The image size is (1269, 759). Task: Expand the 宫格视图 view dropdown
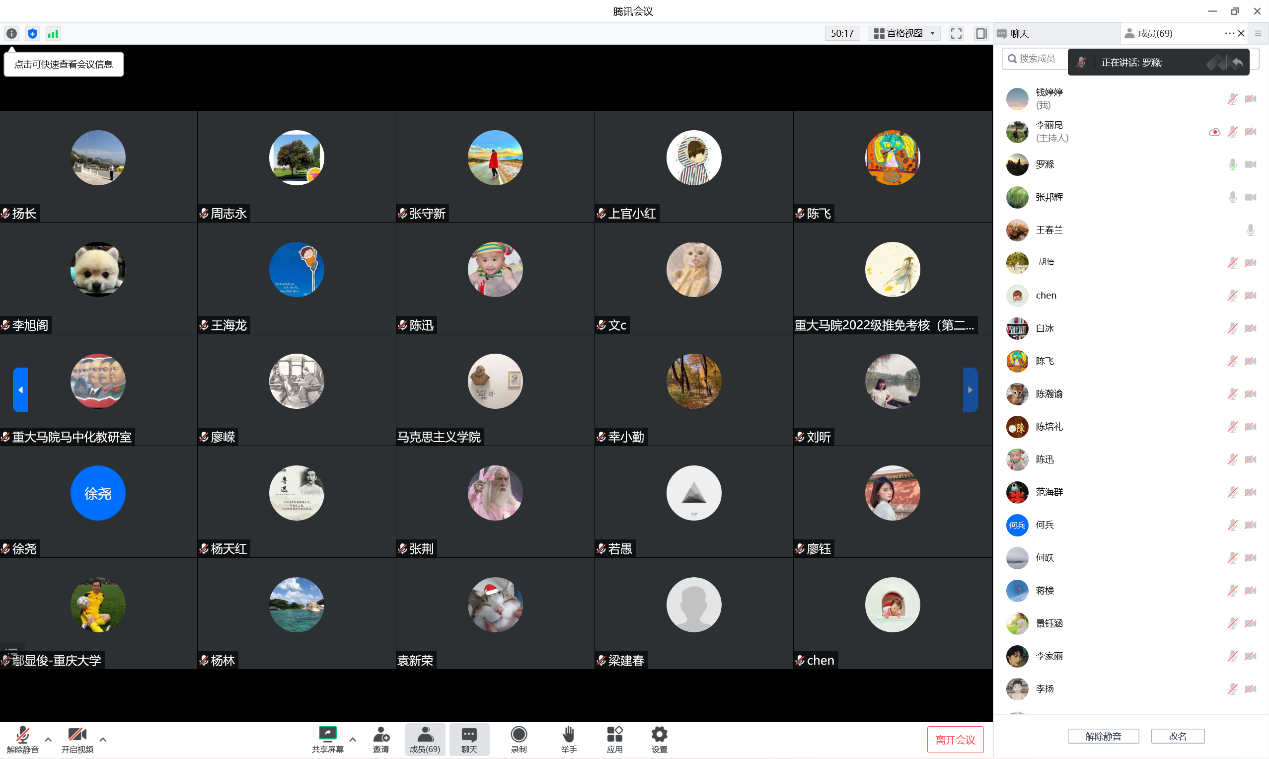tap(904, 33)
